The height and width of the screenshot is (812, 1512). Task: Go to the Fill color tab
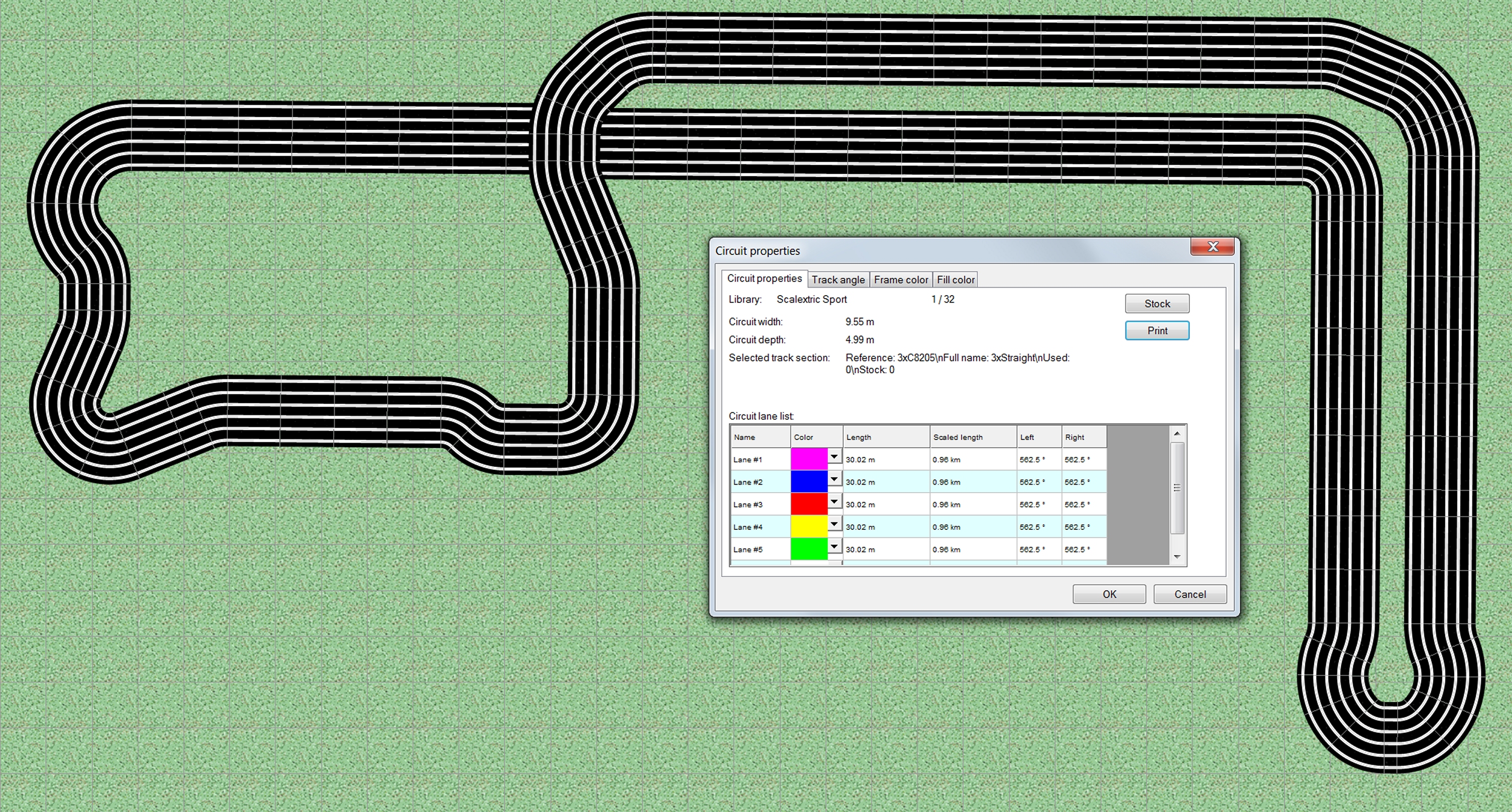point(955,280)
